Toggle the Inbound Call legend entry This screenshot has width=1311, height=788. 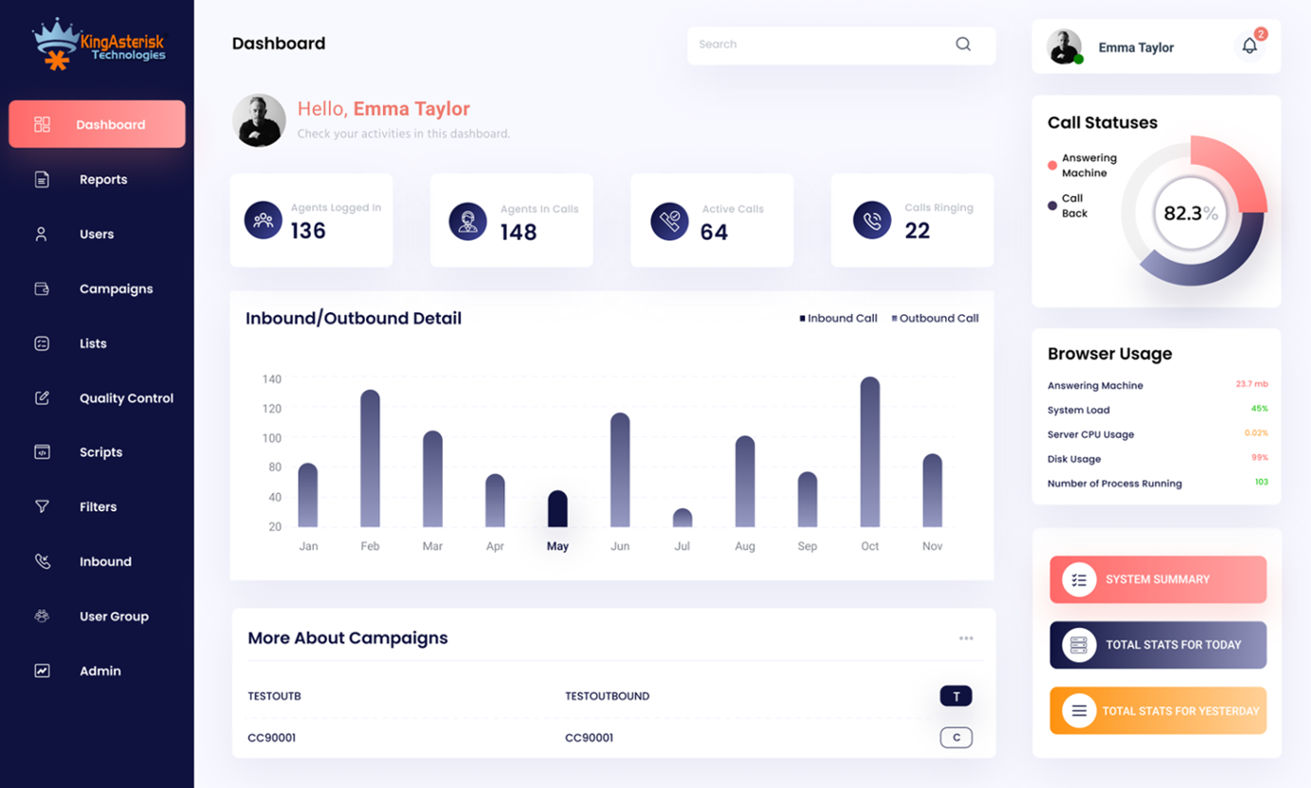pos(838,318)
